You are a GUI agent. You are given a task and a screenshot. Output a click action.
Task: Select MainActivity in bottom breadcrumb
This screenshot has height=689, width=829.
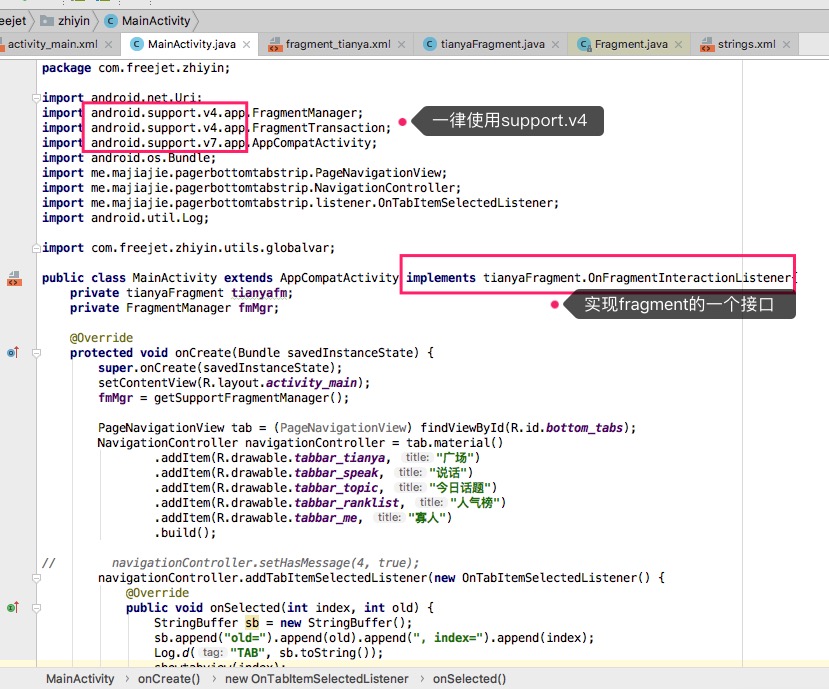[x=80, y=678]
